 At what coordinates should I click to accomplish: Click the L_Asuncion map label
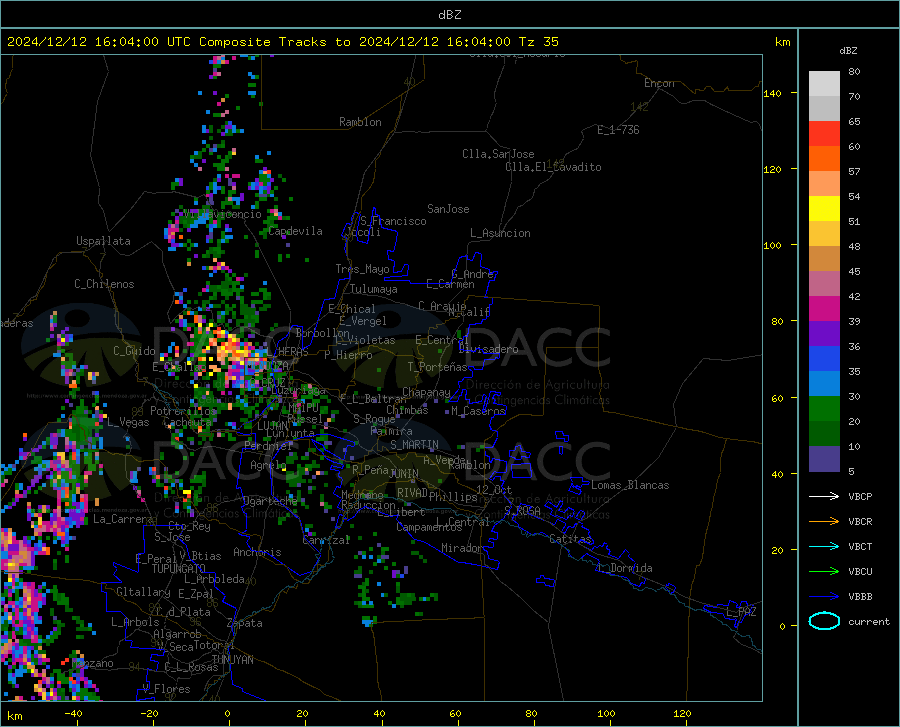(x=500, y=233)
